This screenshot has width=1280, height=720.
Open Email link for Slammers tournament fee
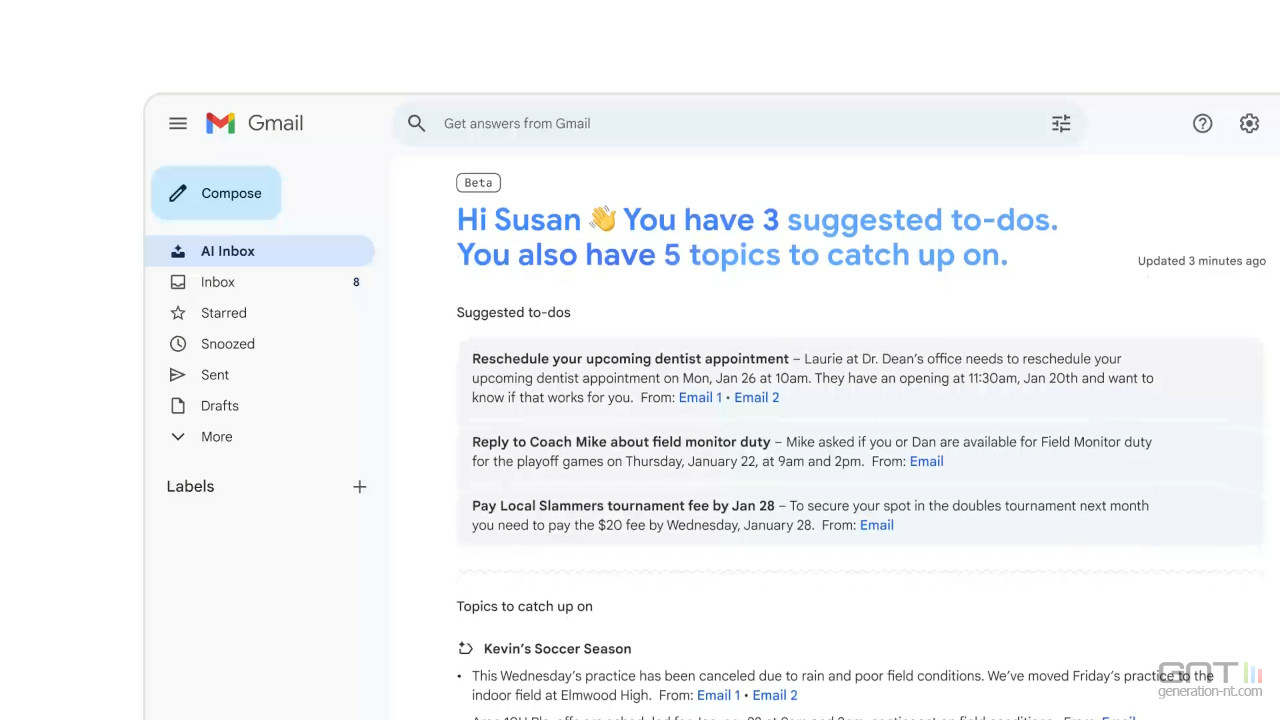pyautogui.click(x=876, y=525)
